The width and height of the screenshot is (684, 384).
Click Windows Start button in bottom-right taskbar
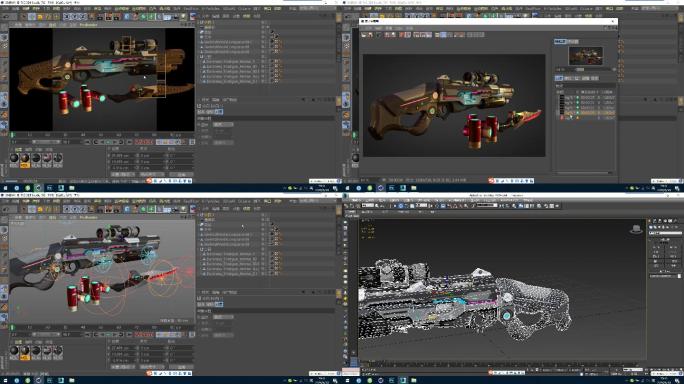pyautogui.click(x=347, y=381)
